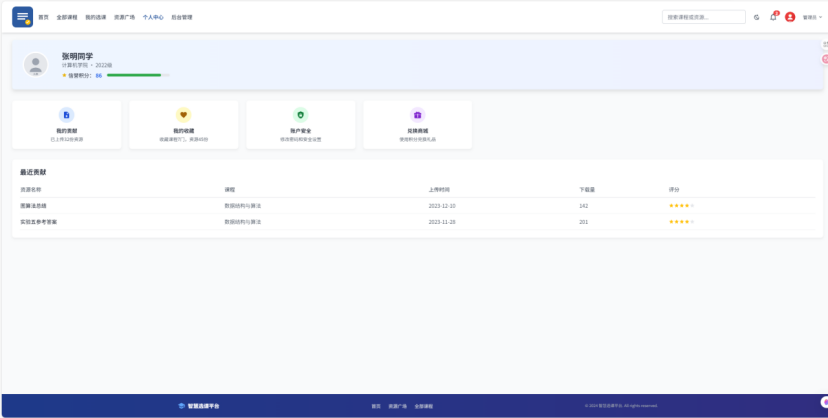Open 后台管理 in the top navigation
Viewport: 828px width, 418px height.
pos(182,17)
